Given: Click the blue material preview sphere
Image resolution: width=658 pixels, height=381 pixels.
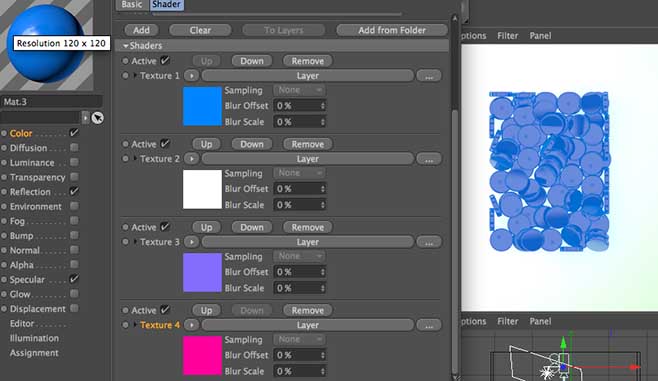Looking at the screenshot, I should pyautogui.click(x=46, y=44).
